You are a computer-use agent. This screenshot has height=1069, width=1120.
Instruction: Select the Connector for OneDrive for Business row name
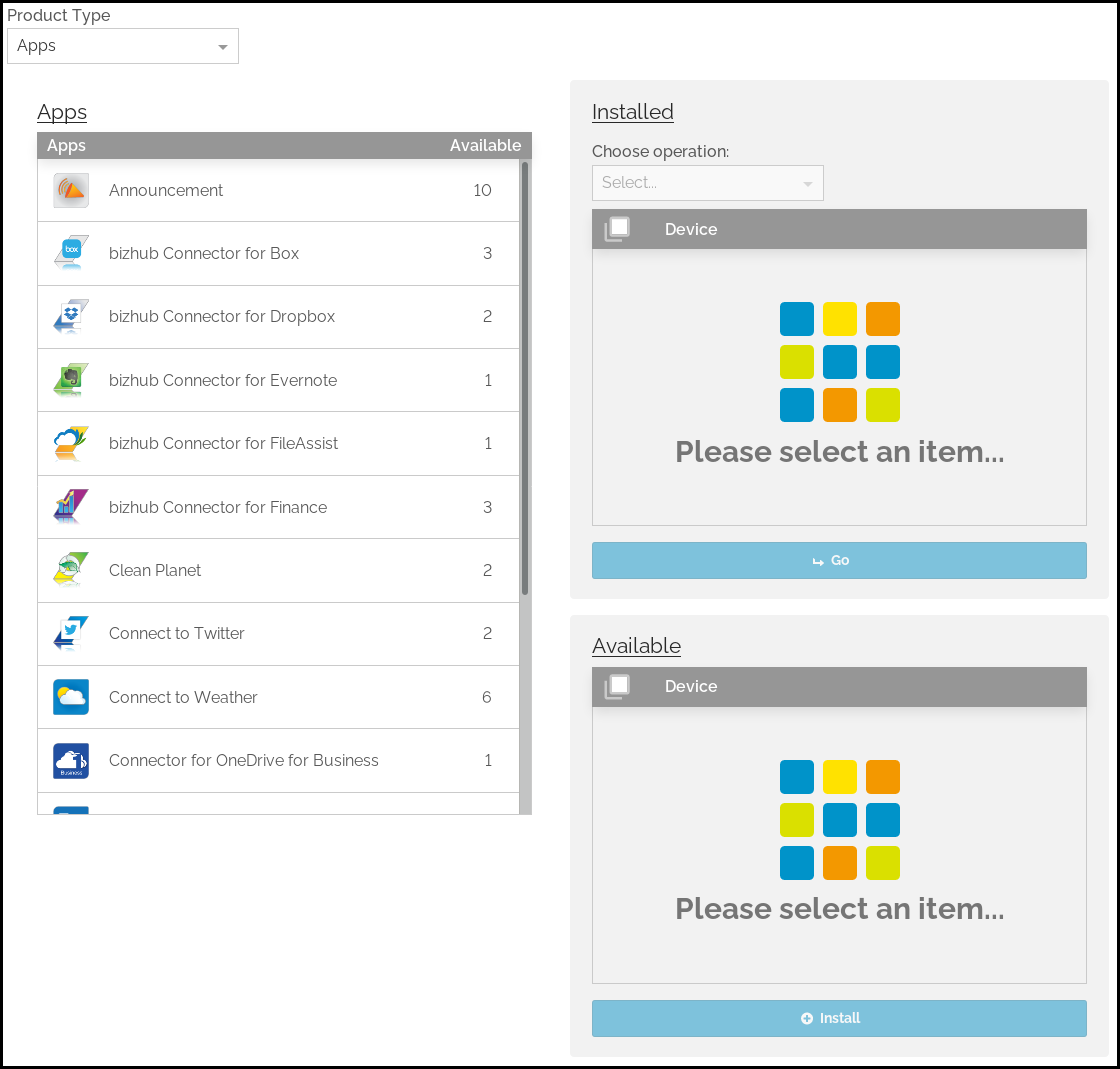[x=244, y=760]
